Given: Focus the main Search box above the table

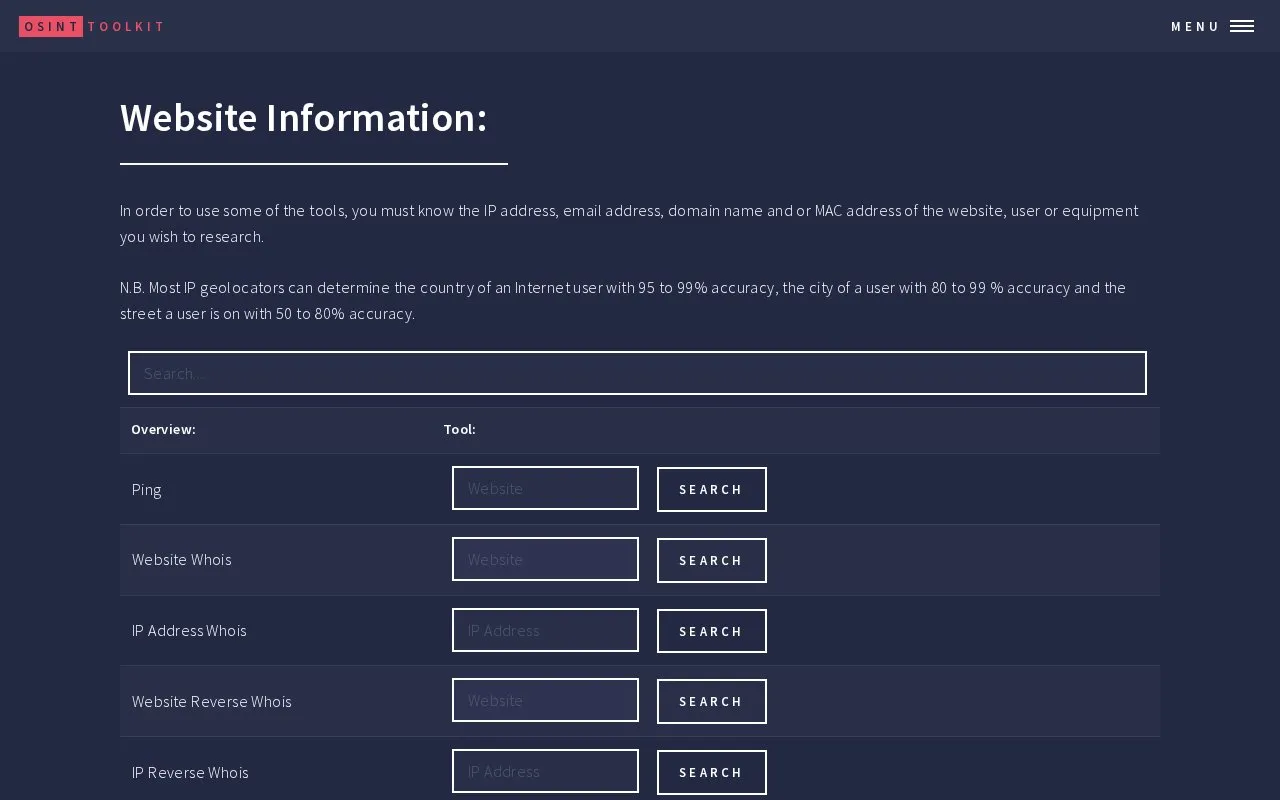Looking at the screenshot, I should coord(637,373).
